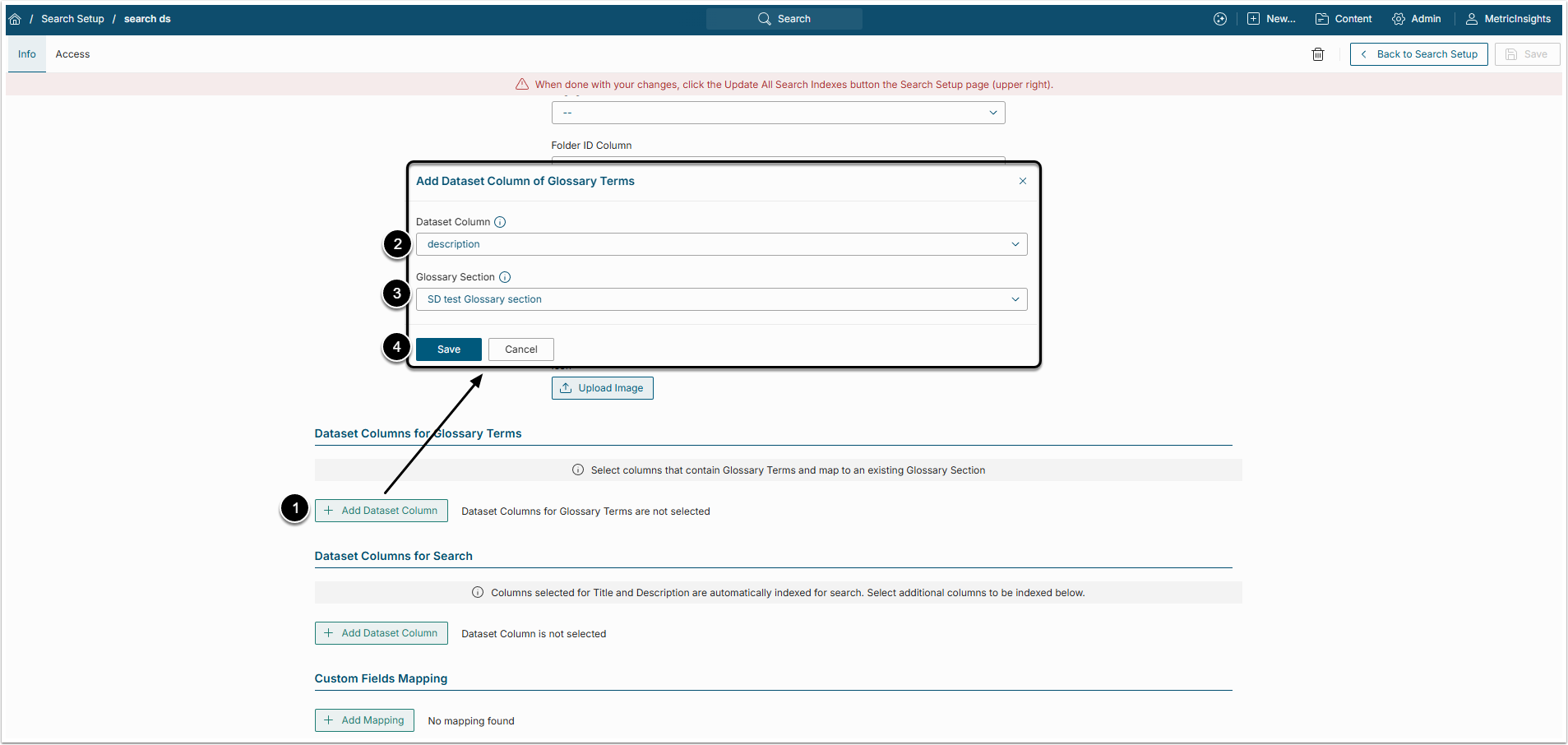
Task: Open the Admin menu
Action: [x=1416, y=19]
